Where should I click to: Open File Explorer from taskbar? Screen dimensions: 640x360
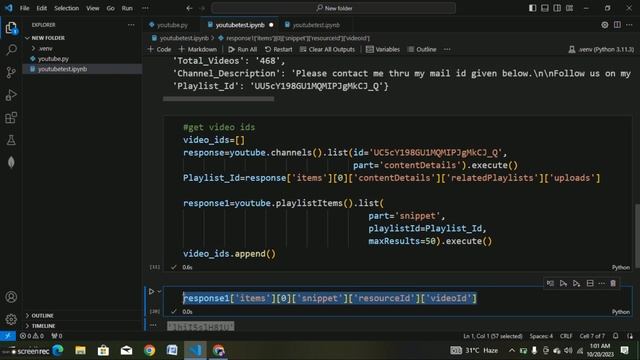click(x=80, y=350)
